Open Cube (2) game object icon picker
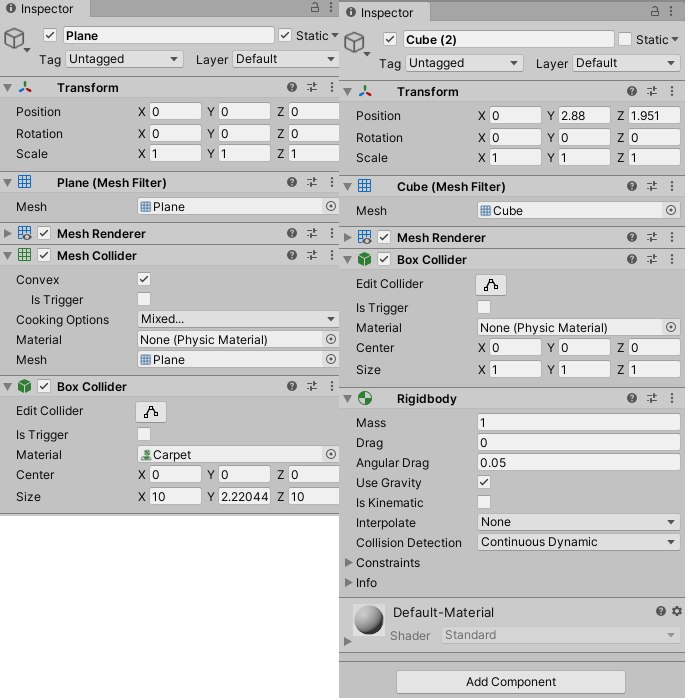Screen dimensions: 689x699 pyautogui.click(x=357, y=43)
